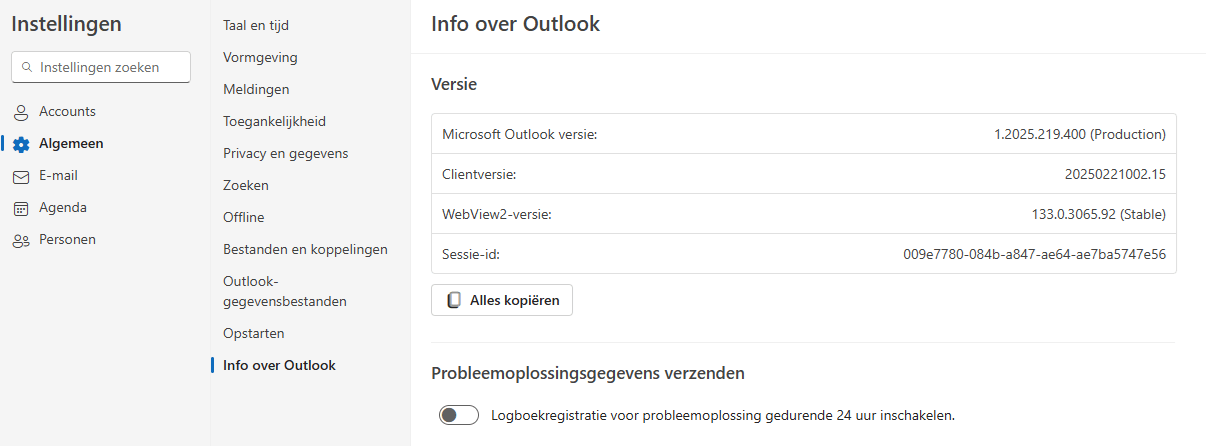The width and height of the screenshot is (1207, 447).
Task: Click the copy icon in Alles kopiëren
Action: click(x=454, y=300)
